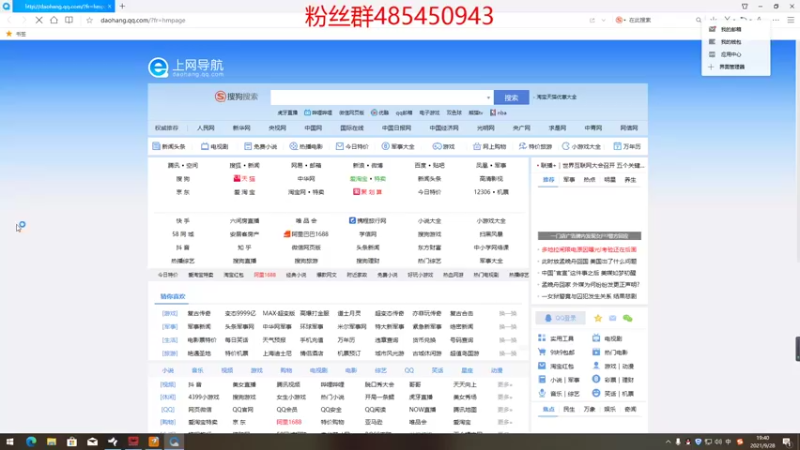Switch to the 军事 news tab
Viewport: 800px width, 450px height.
569,180
